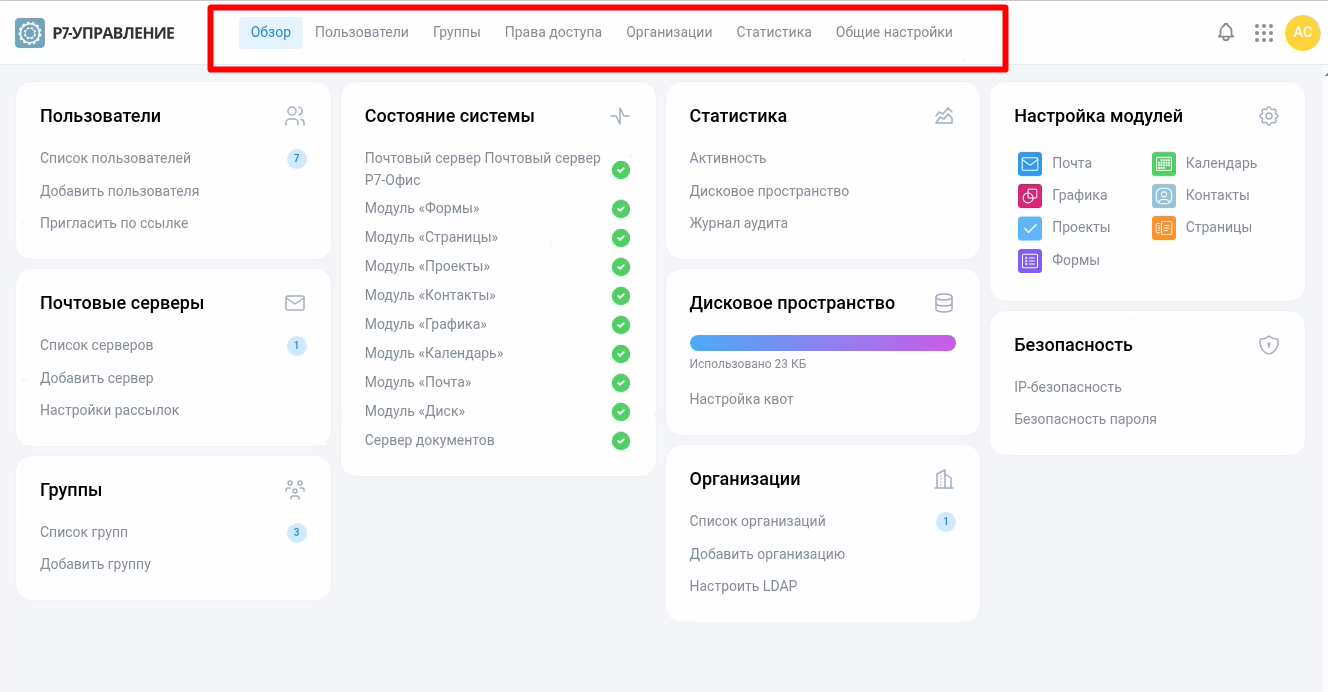Screen dimensions: 1328x692
Task: Open IP-безопасность settings
Action: click(x=1067, y=387)
